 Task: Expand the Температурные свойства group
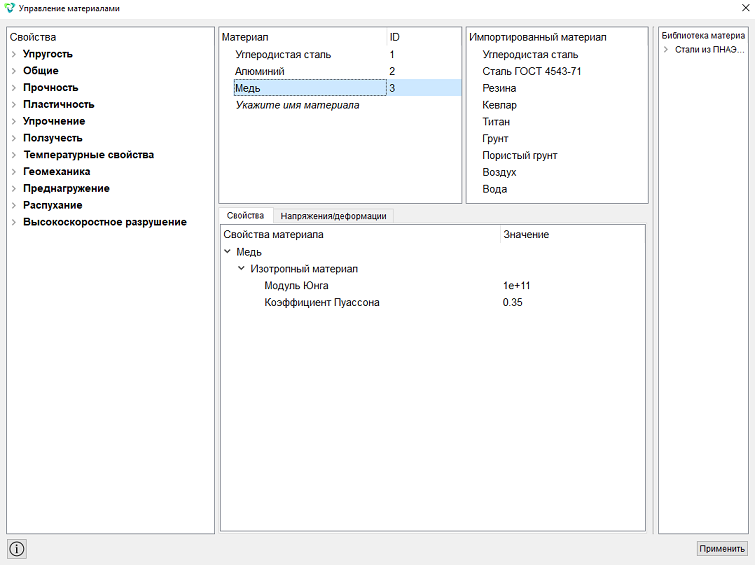point(14,155)
